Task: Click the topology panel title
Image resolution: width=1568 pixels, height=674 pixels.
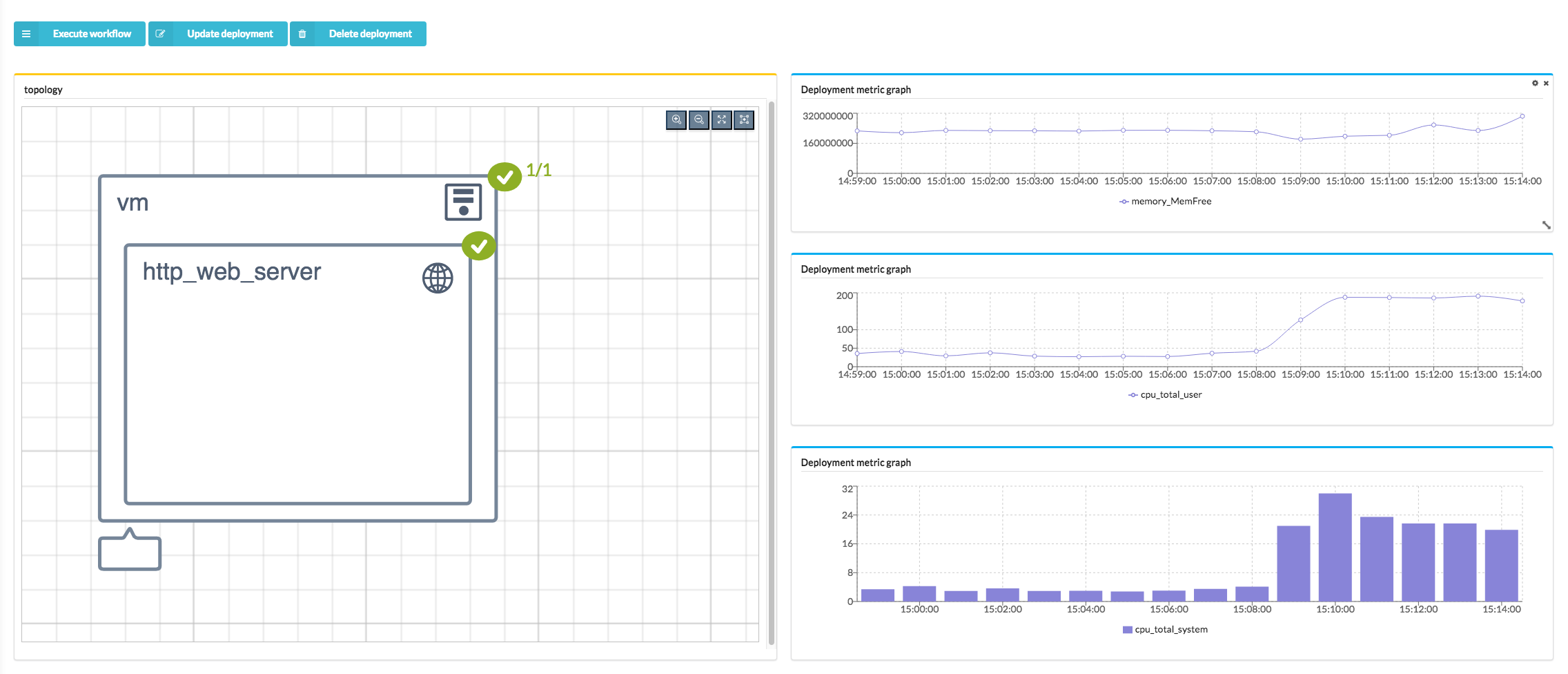Action: point(43,90)
